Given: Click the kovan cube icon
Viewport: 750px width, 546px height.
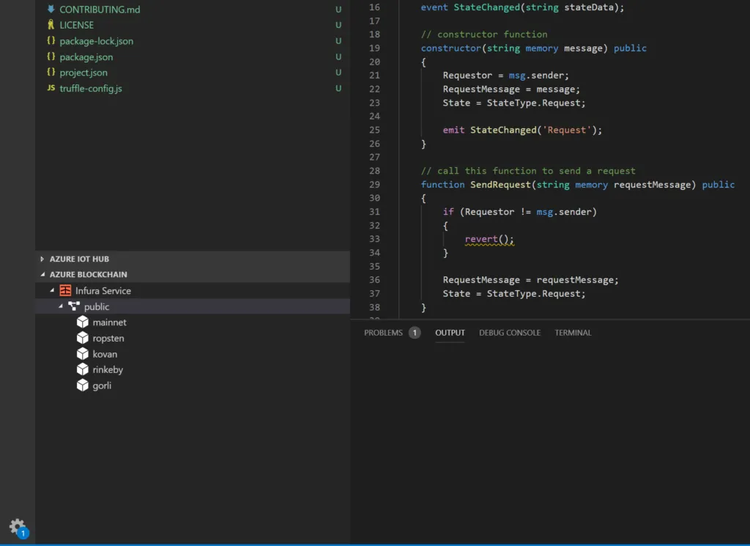Looking at the screenshot, I should tap(83, 354).
